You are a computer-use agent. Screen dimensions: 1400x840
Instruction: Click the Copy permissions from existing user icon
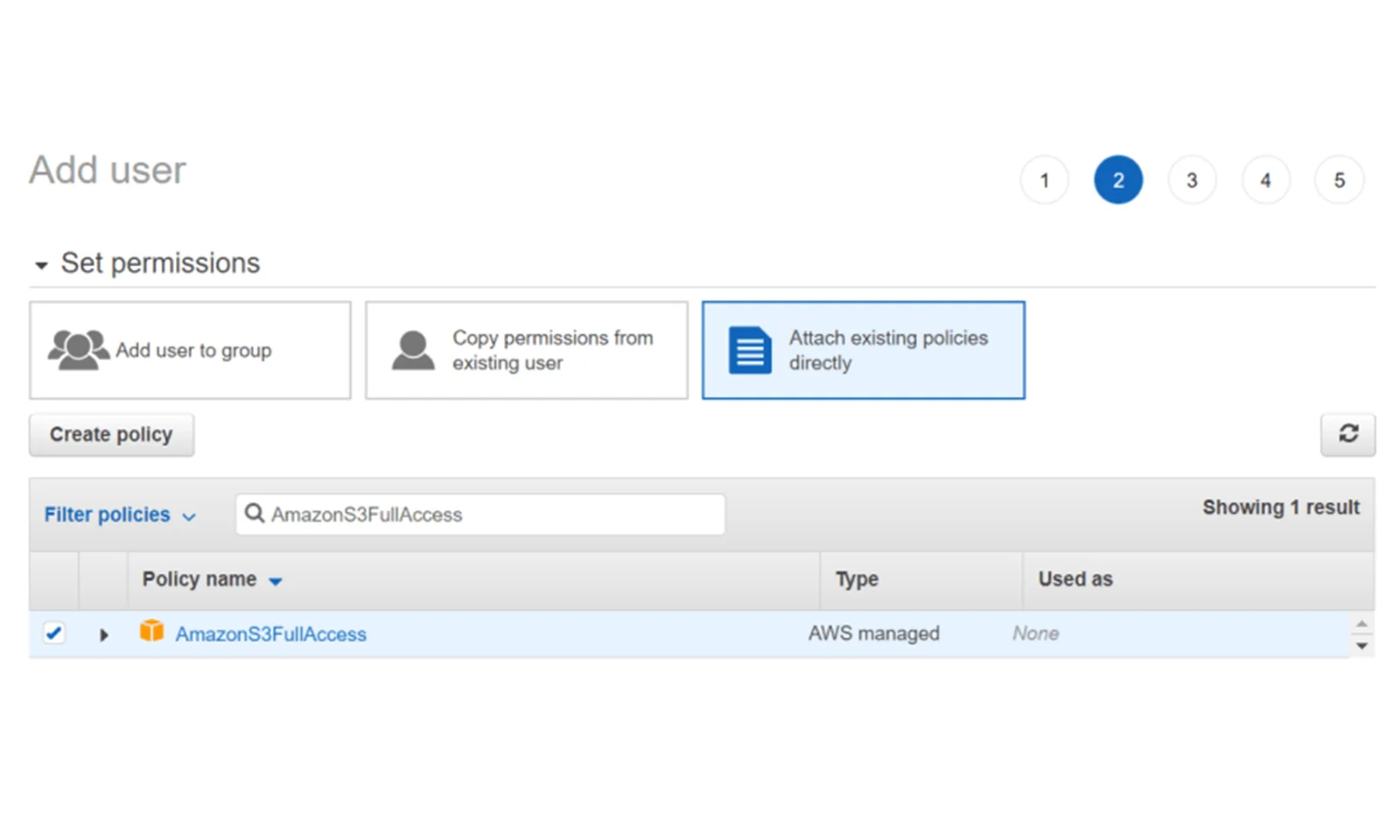tap(411, 348)
